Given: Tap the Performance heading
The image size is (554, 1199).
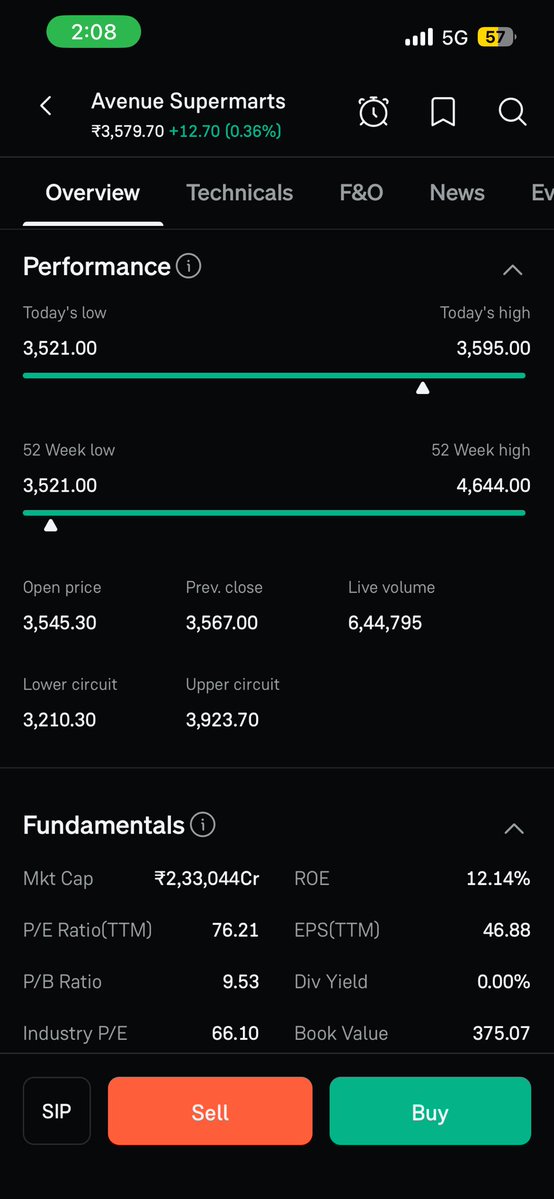Looking at the screenshot, I should 96,266.
